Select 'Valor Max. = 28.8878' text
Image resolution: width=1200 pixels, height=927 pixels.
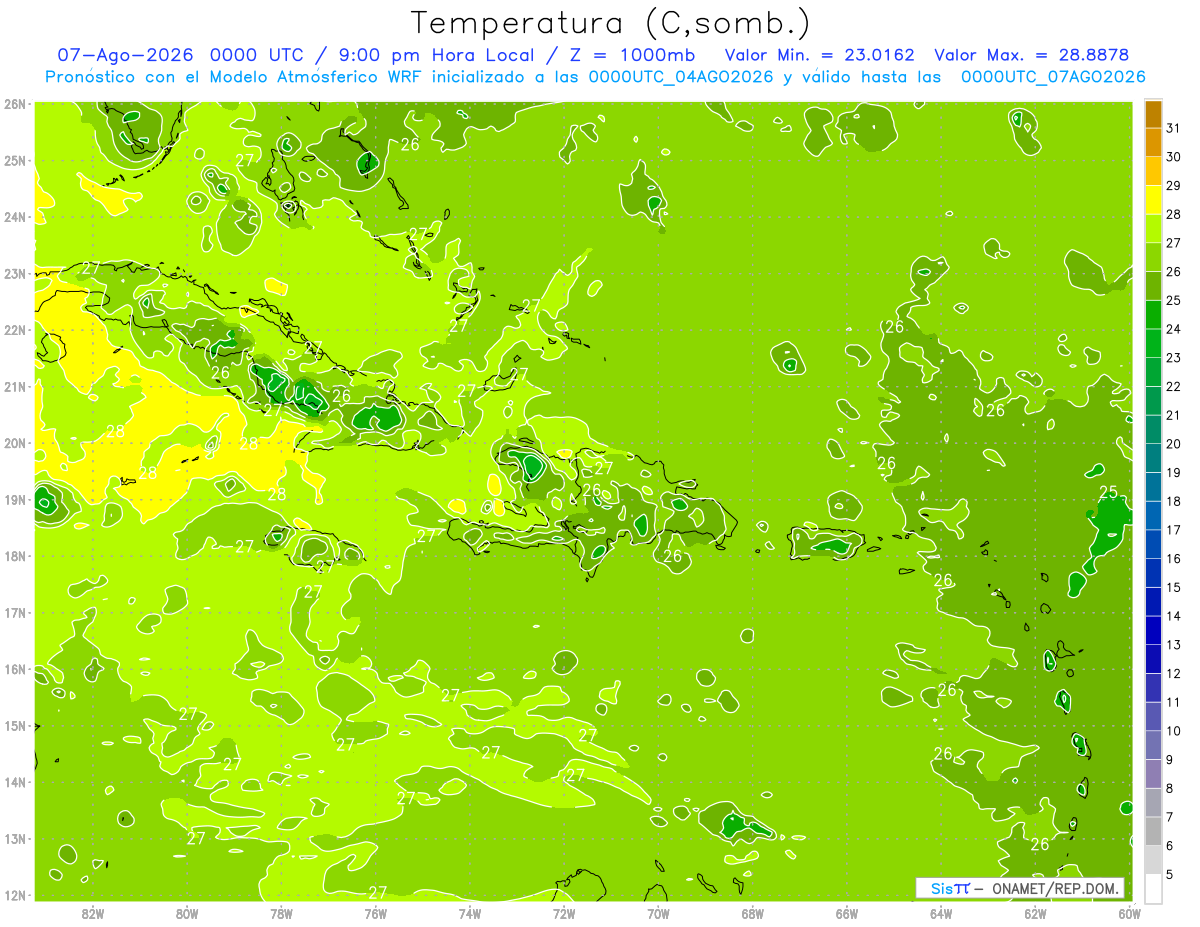[x=1032, y=55]
